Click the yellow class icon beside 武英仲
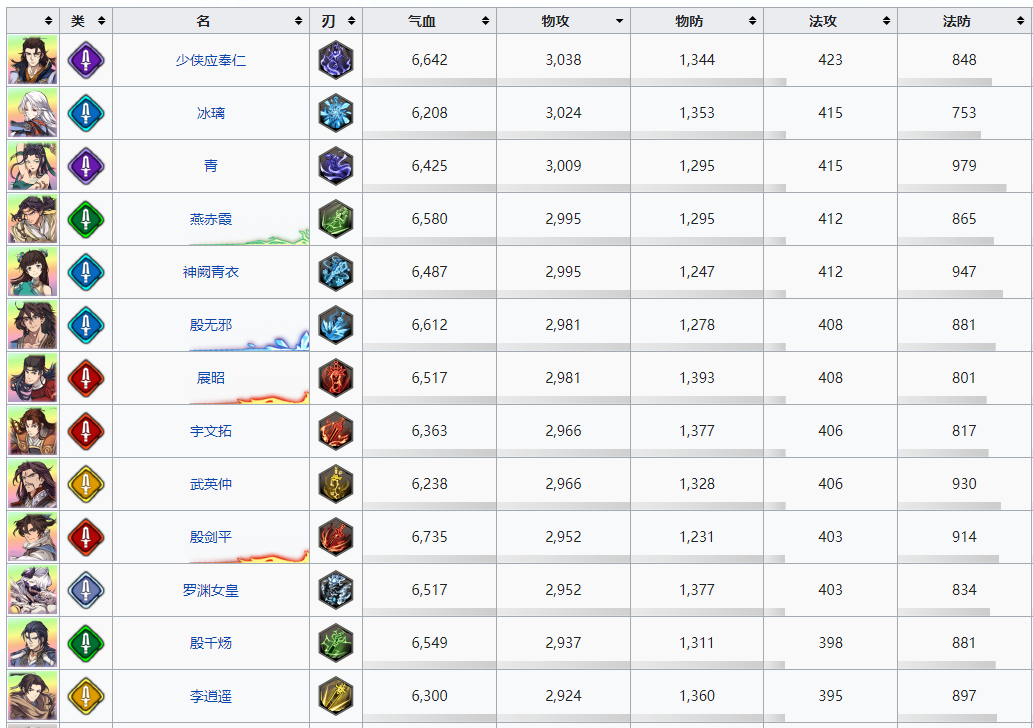 86,484
